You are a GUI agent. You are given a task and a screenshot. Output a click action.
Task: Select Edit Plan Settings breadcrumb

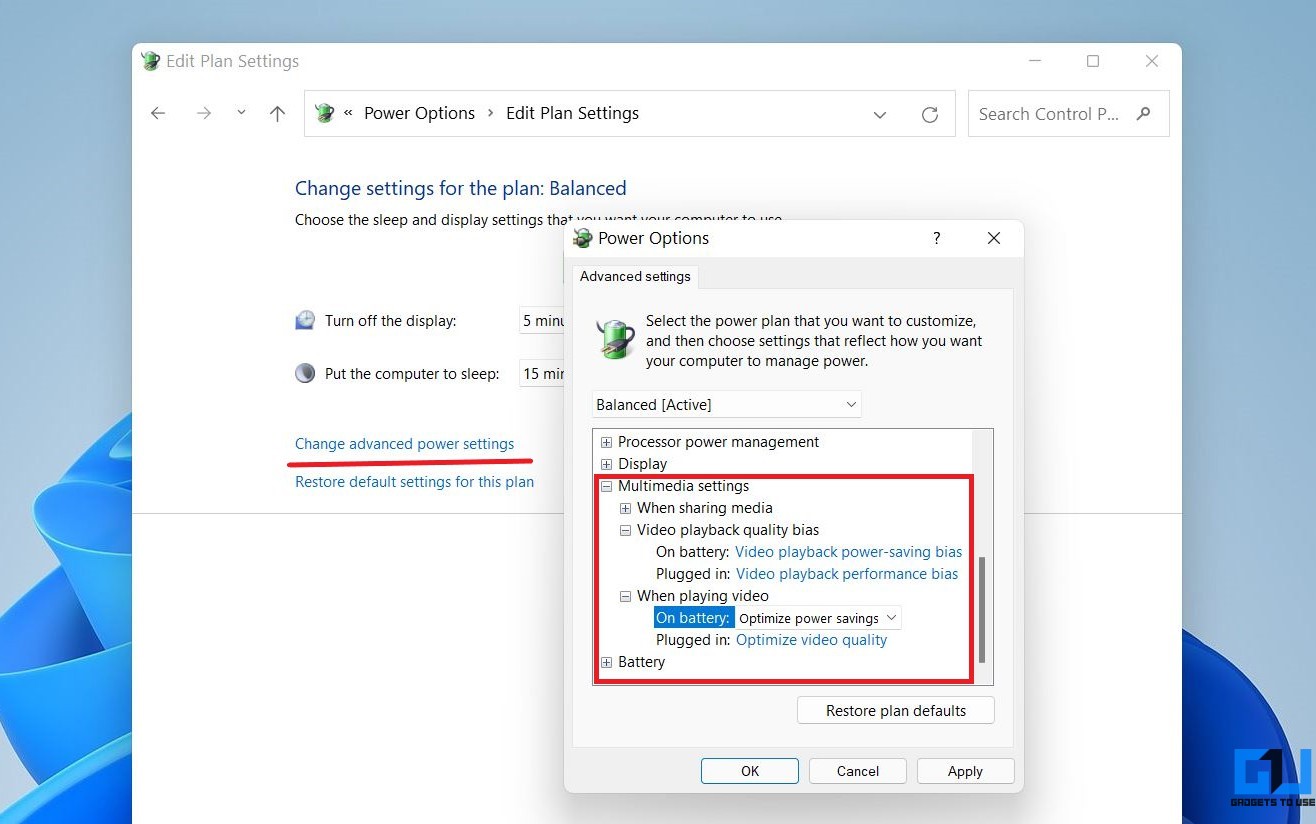click(572, 113)
